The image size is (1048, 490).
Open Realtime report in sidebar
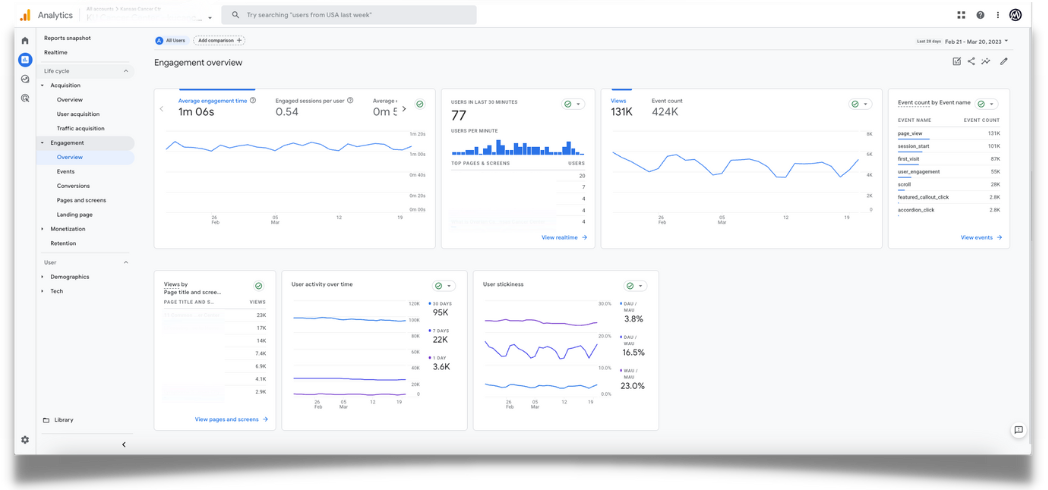pyautogui.click(x=56, y=52)
